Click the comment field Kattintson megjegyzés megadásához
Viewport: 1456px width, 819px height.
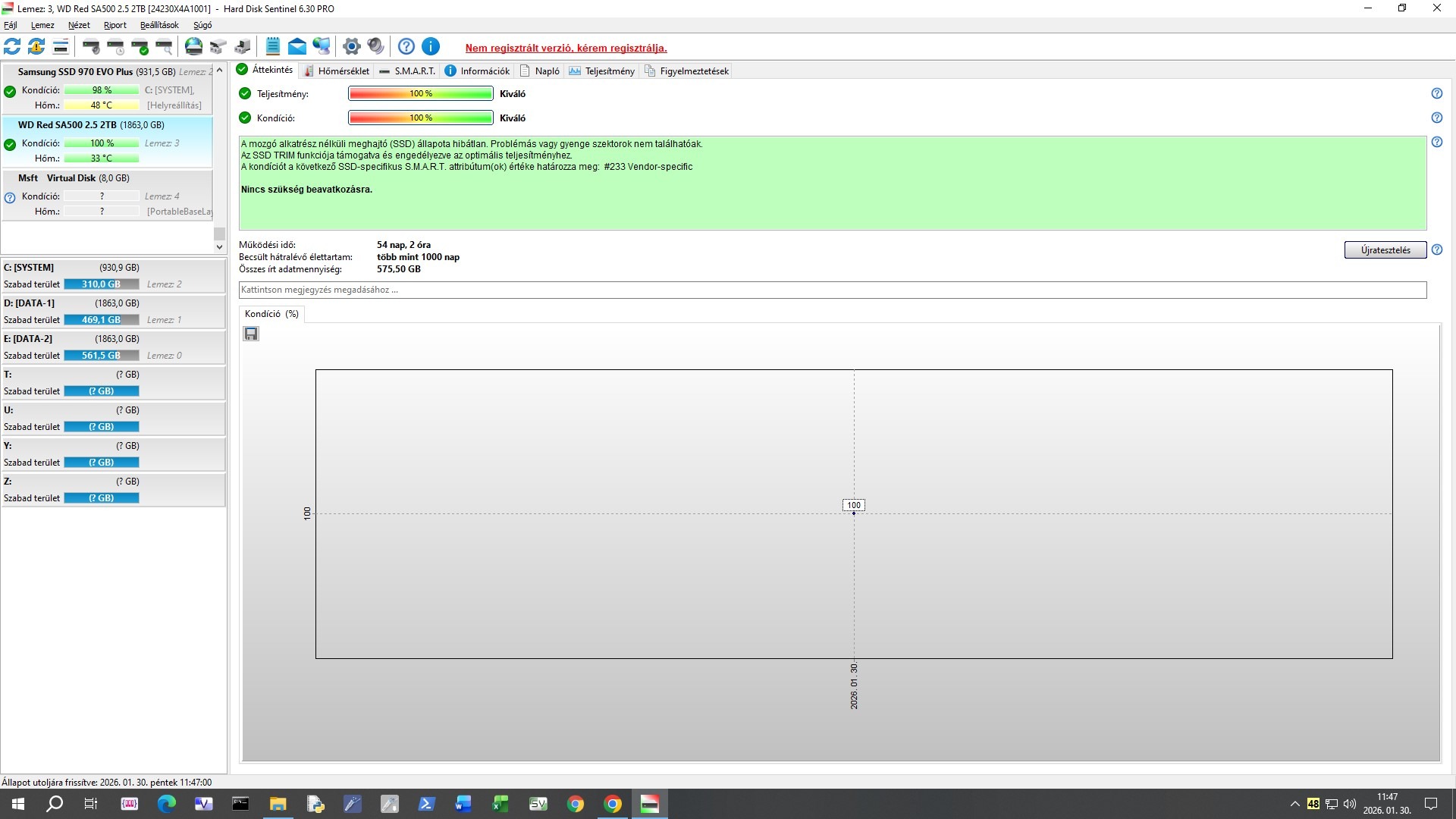coord(832,290)
